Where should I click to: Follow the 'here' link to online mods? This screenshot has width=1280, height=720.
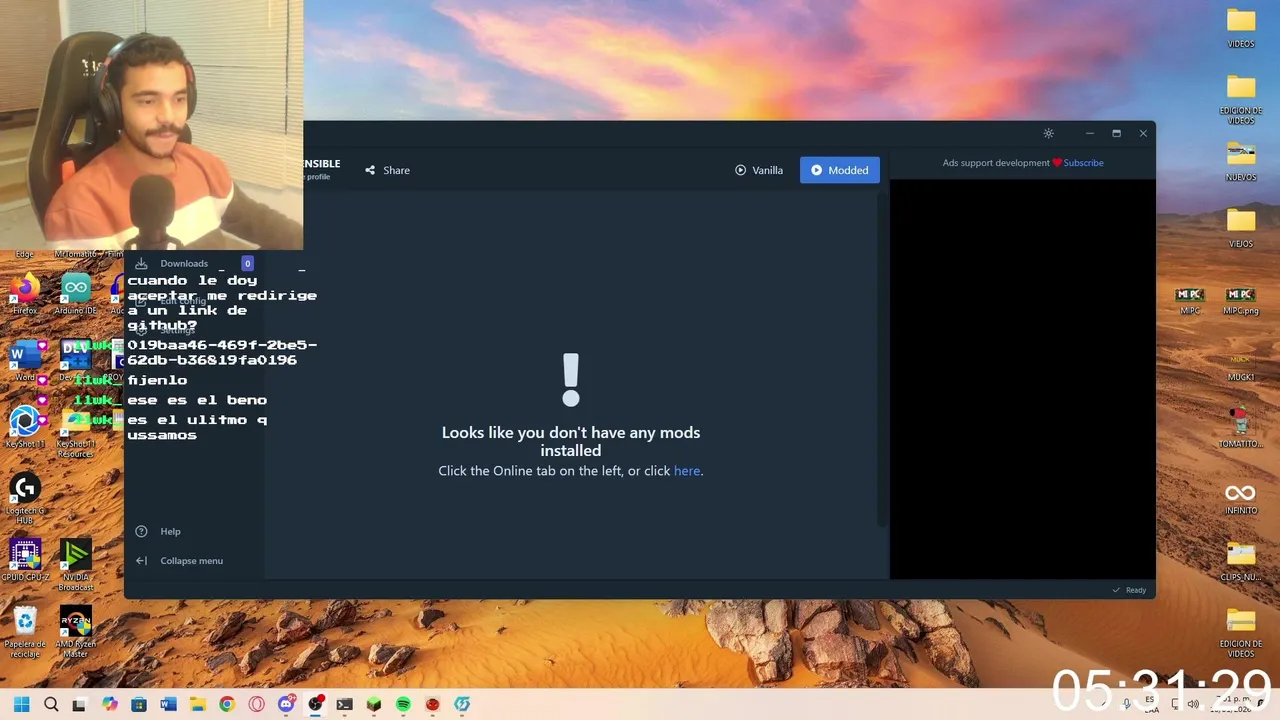click(687, 471)
